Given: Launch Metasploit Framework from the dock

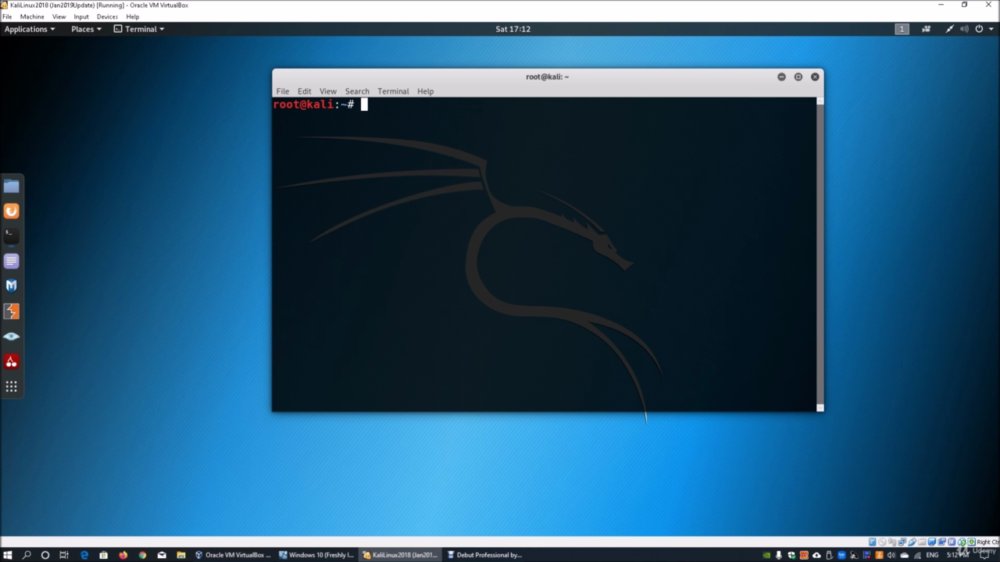Looking at the screenshot, I should click(11, 286).
